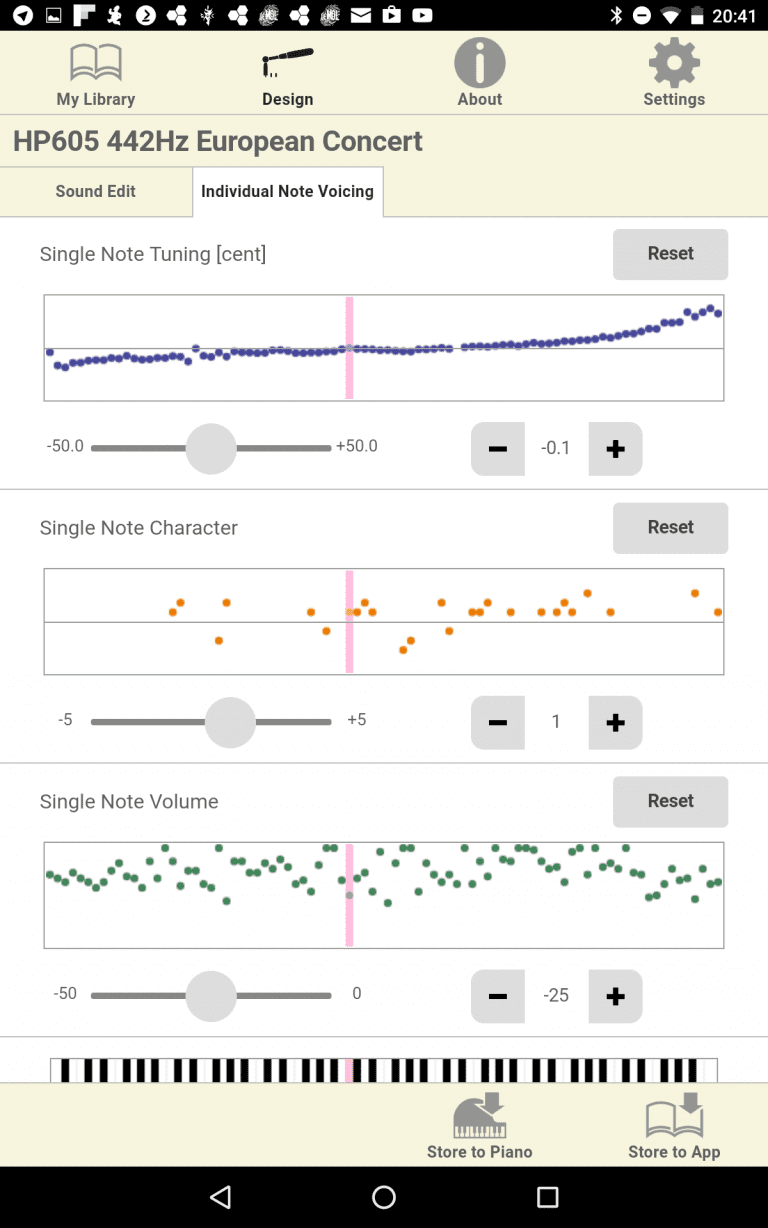768x1228 pixels.
Task: Adjust the Single Note Tuning slider
Action: pos(210,448)
